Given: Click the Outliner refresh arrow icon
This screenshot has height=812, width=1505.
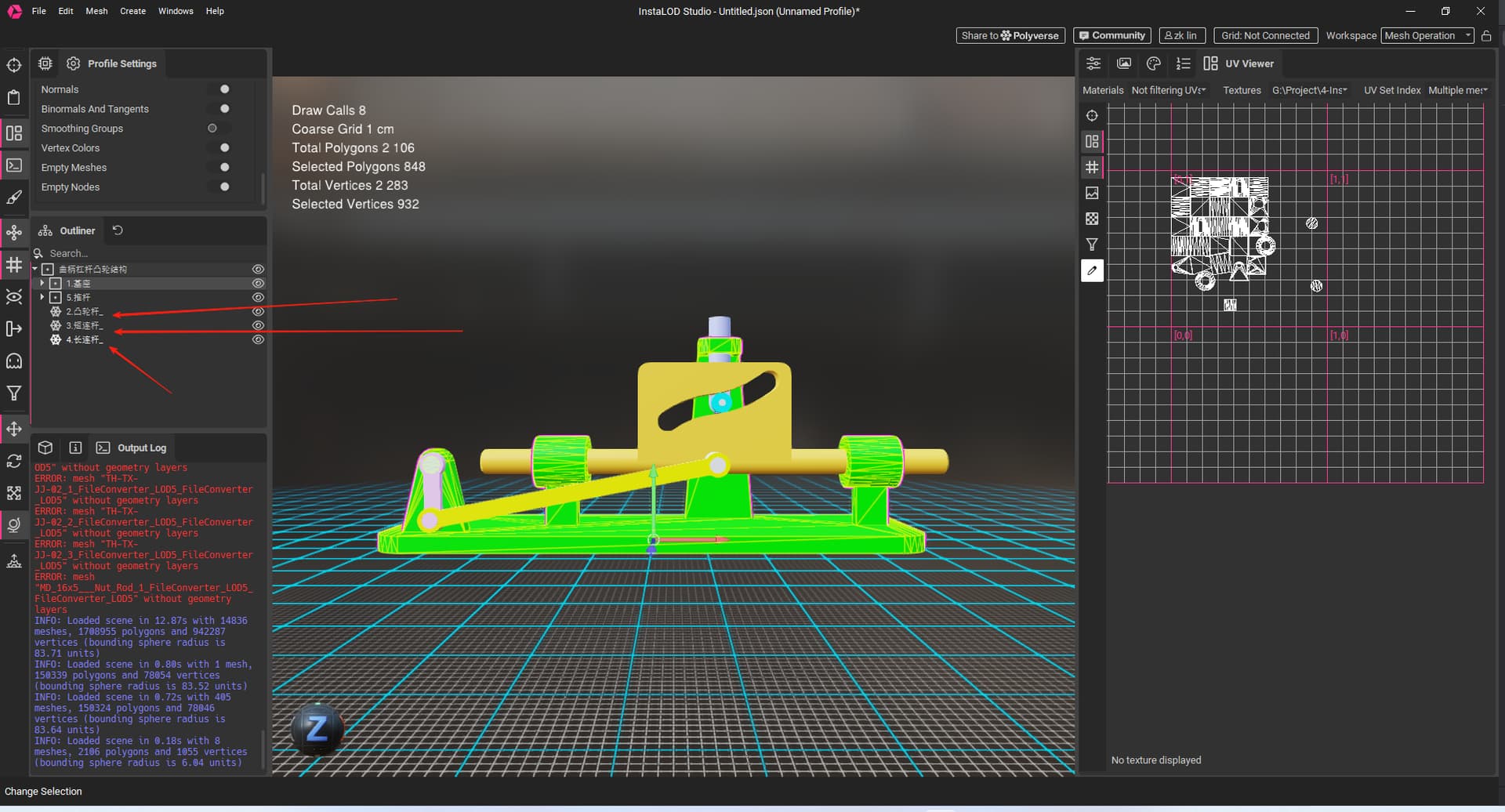Looking at the screenshot, I should (118, 230).
